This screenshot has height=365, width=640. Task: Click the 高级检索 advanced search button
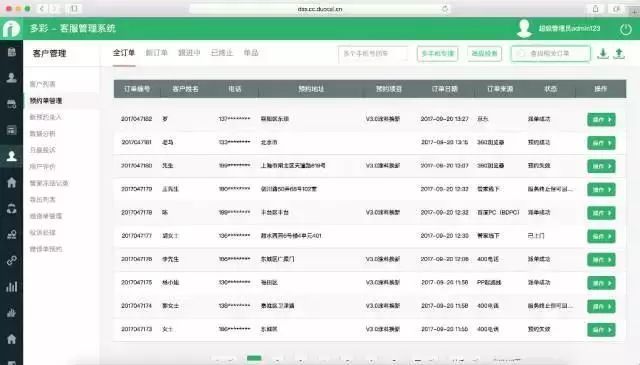point(484,53)
